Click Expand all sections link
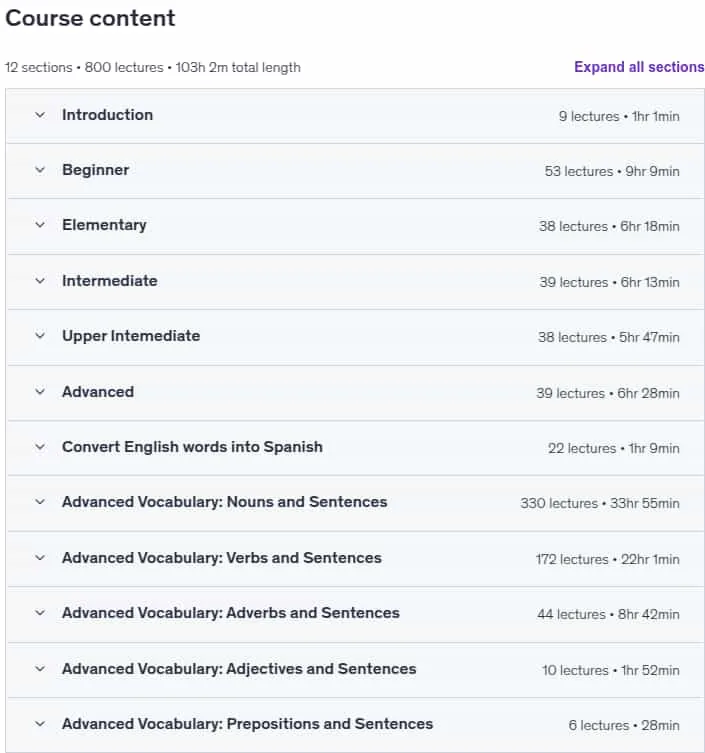Image resolution: width=705 pixels, height=753 pixels. click(639, 67)
